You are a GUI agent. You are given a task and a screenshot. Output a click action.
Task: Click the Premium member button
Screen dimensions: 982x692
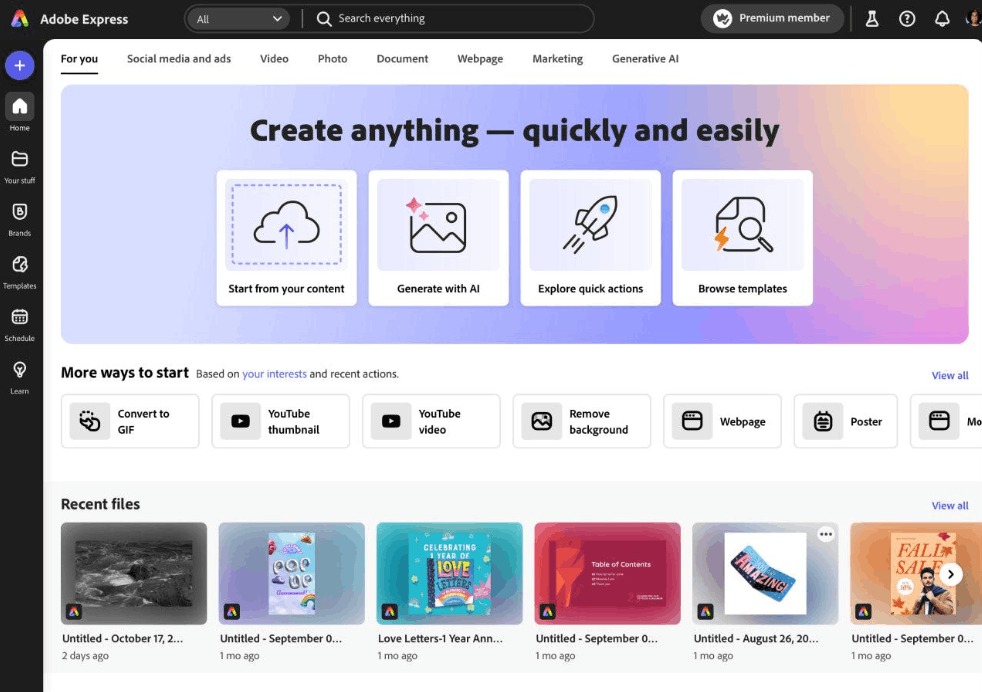(772, 18)
